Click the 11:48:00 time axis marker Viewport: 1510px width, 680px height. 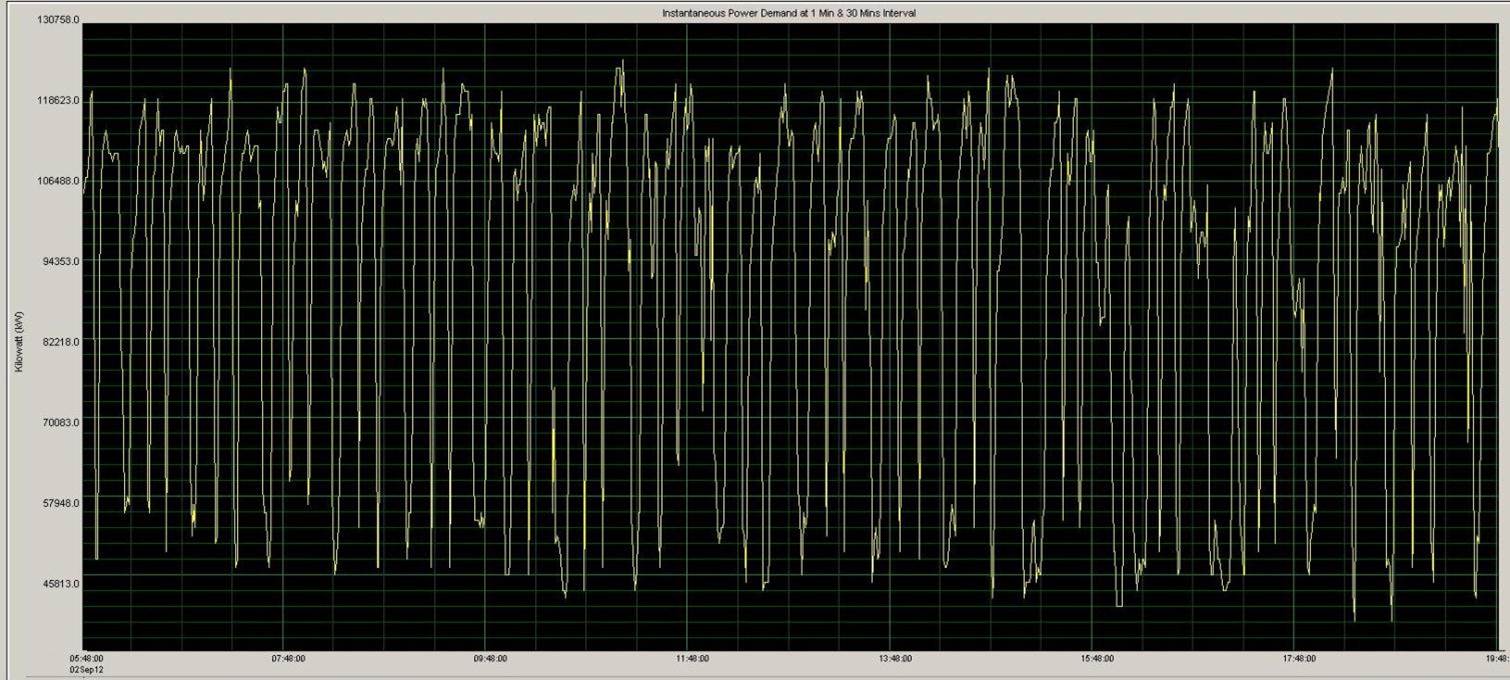pyautogui.click(x=692, y=659)
